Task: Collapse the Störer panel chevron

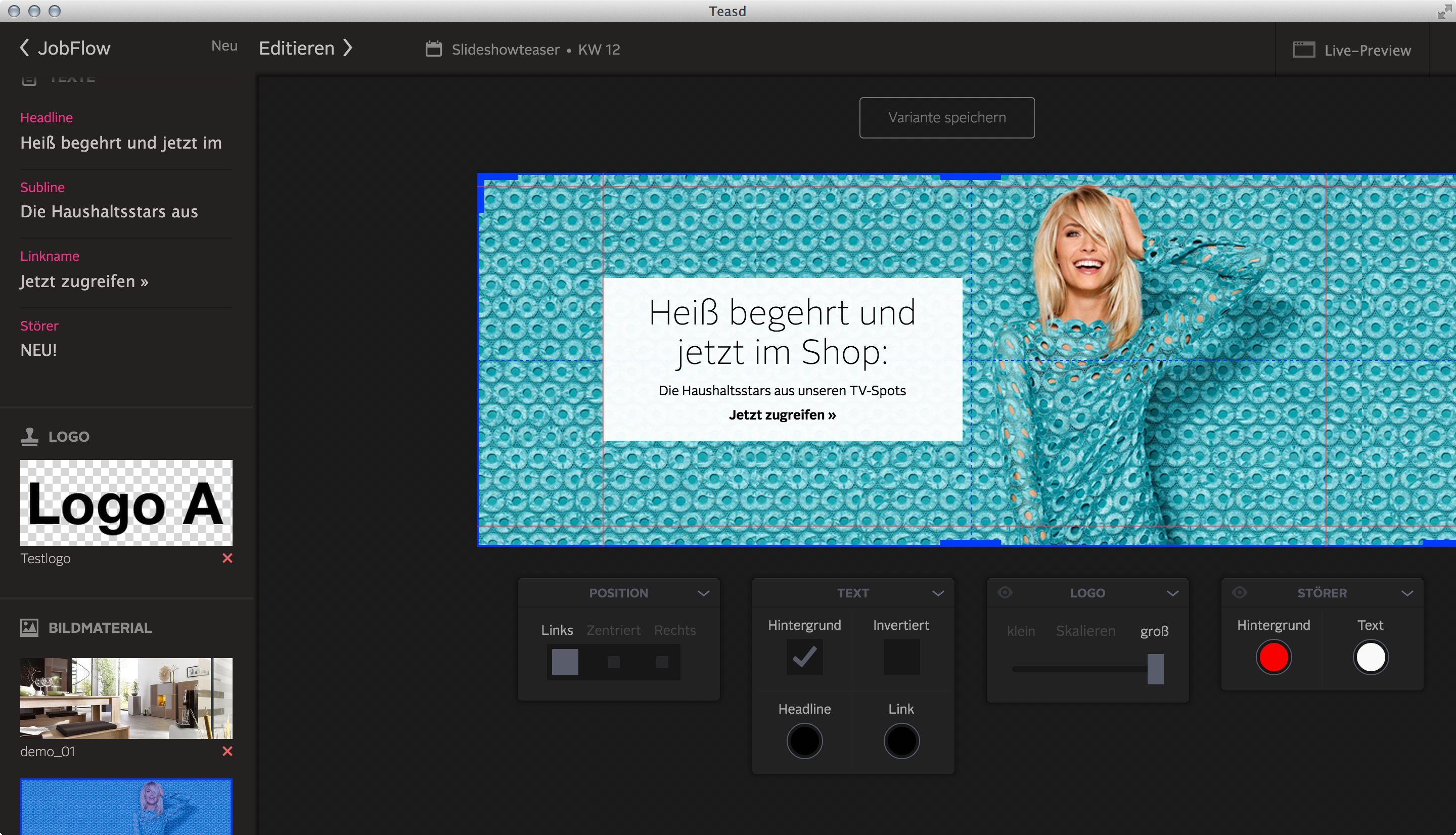Action: (1407, 593)
